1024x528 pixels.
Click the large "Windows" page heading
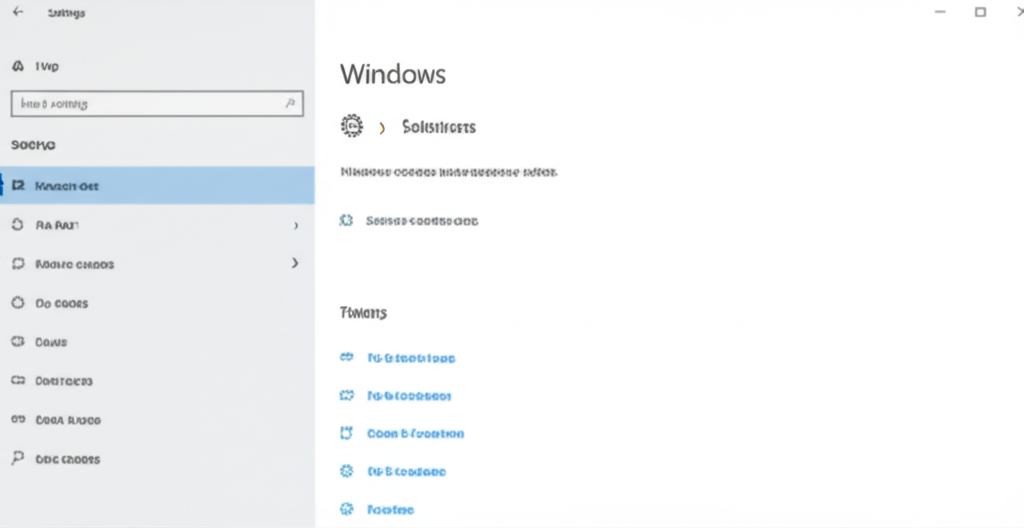click(x=393, y=74)
